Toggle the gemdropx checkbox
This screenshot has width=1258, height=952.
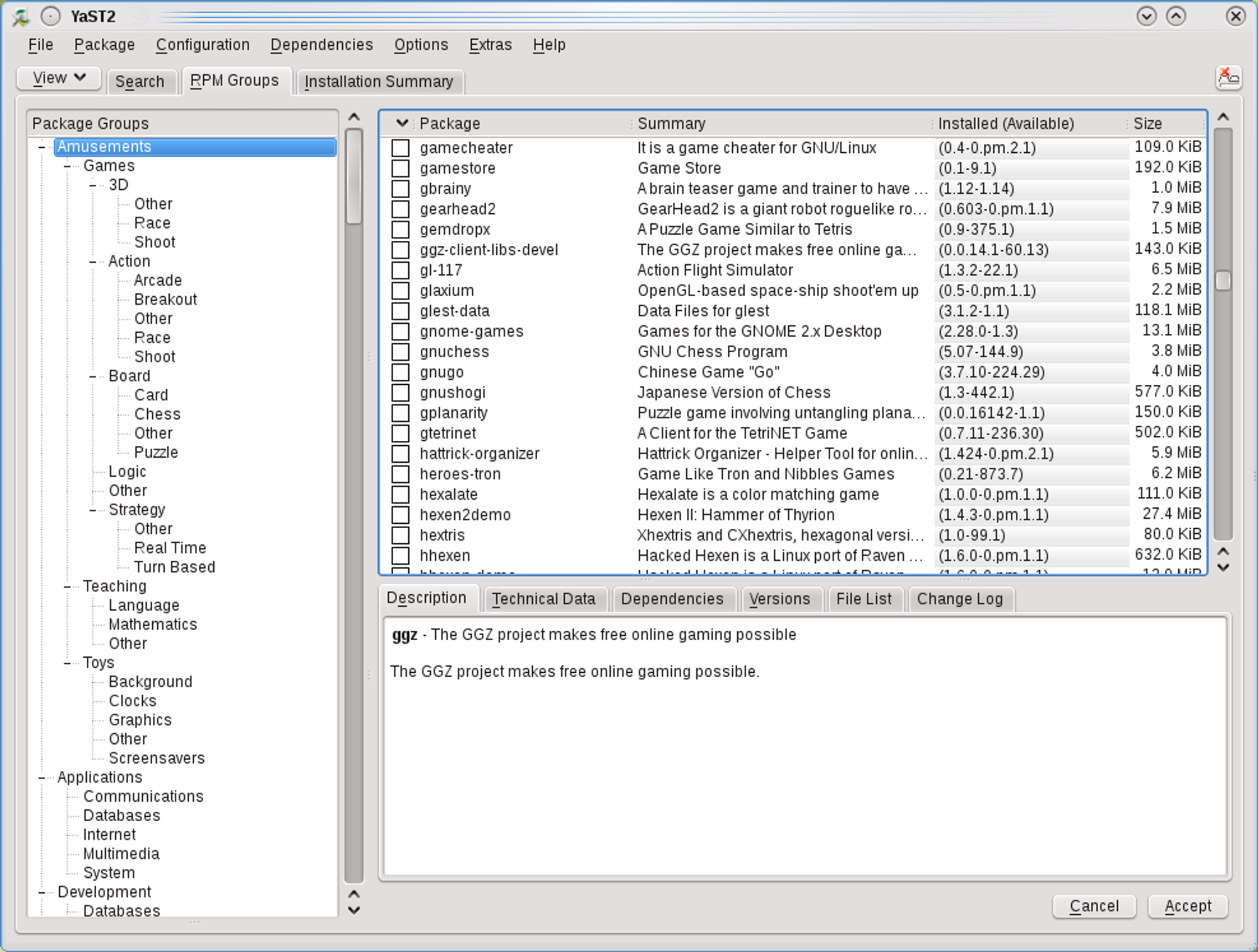coord(401,230)
